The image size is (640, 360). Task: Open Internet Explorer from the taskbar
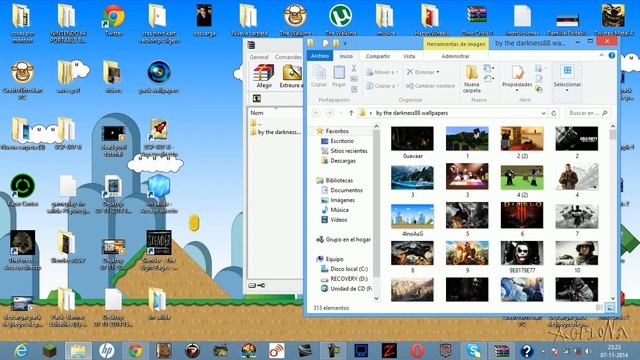point(20,351)
